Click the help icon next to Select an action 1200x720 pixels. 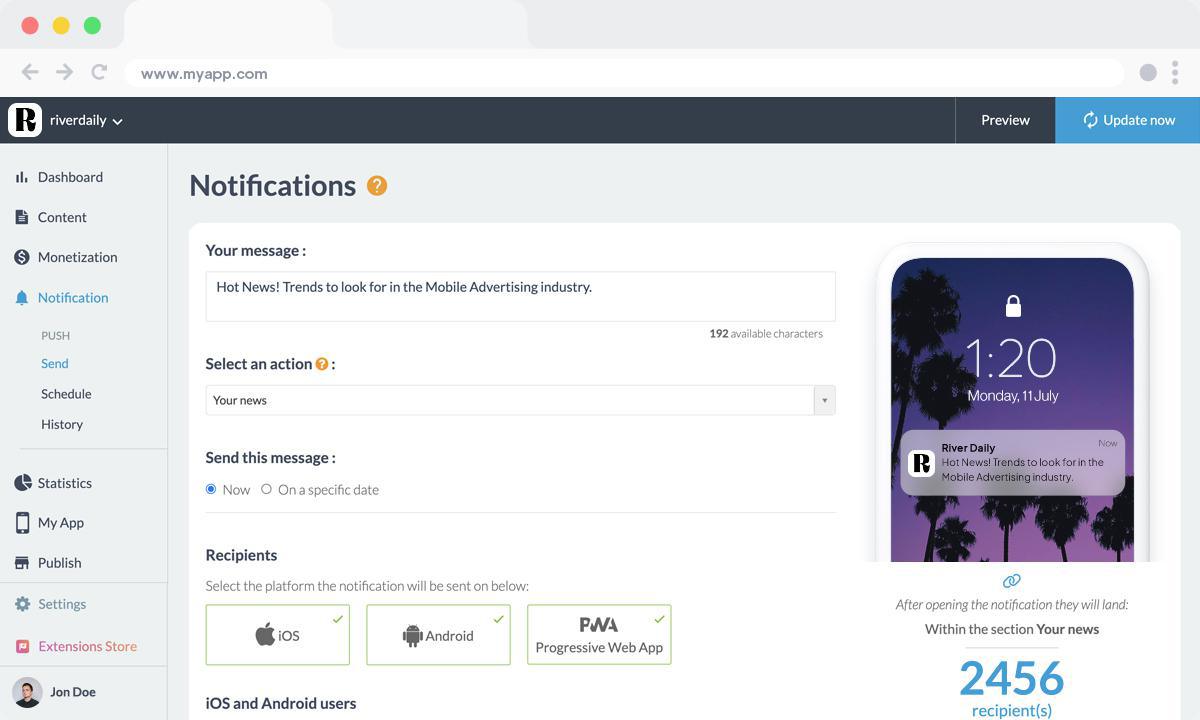coord(322,364)
